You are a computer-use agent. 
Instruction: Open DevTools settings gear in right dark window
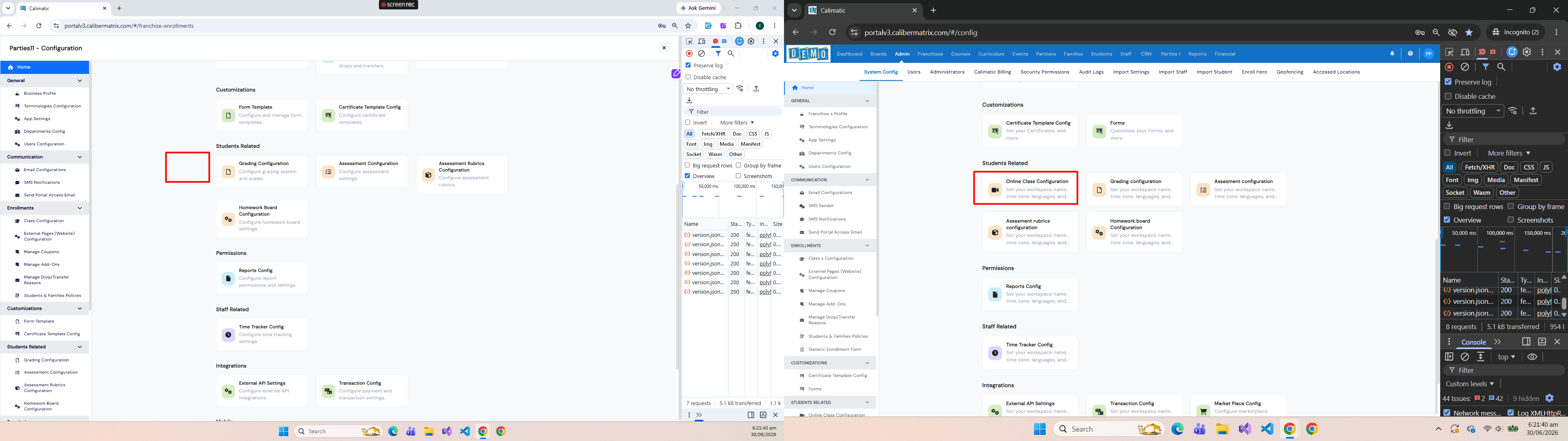(1527, 52)
